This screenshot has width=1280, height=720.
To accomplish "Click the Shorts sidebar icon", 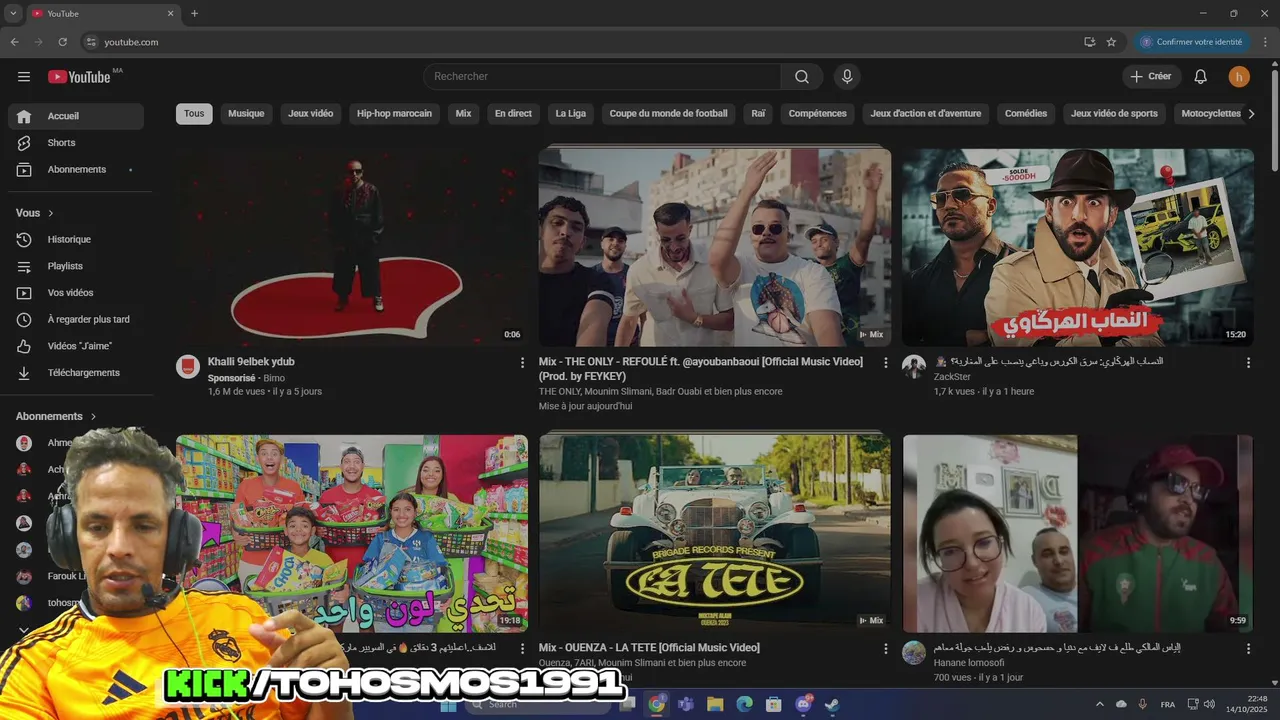I will click(x=24, y=143).
